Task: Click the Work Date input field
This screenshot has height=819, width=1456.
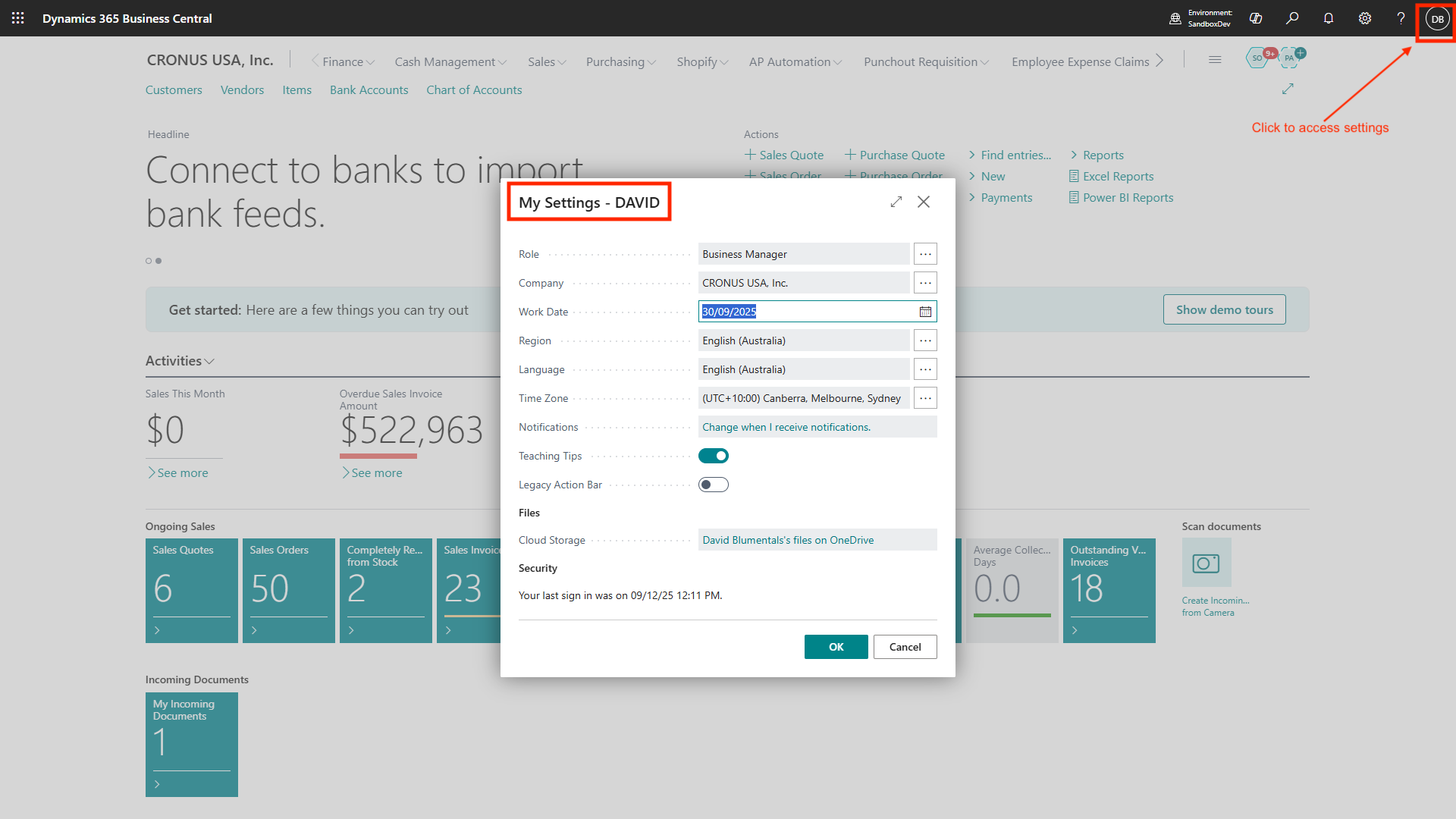Action: coord(804,312)
